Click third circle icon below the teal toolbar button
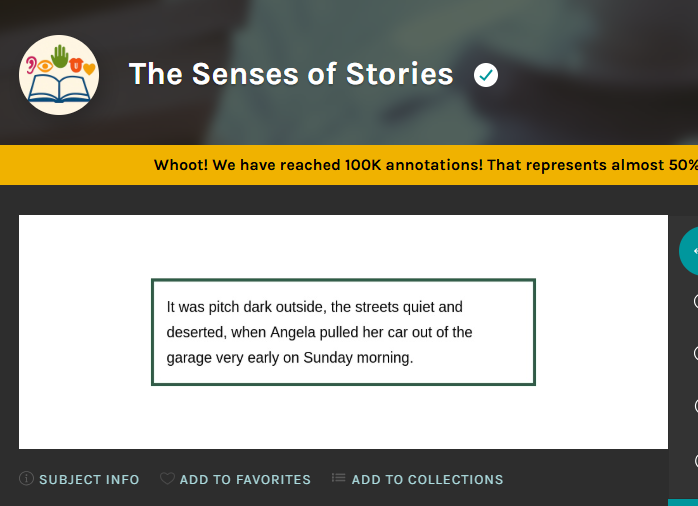The image size is (698, 506). (x=694, y=406)
